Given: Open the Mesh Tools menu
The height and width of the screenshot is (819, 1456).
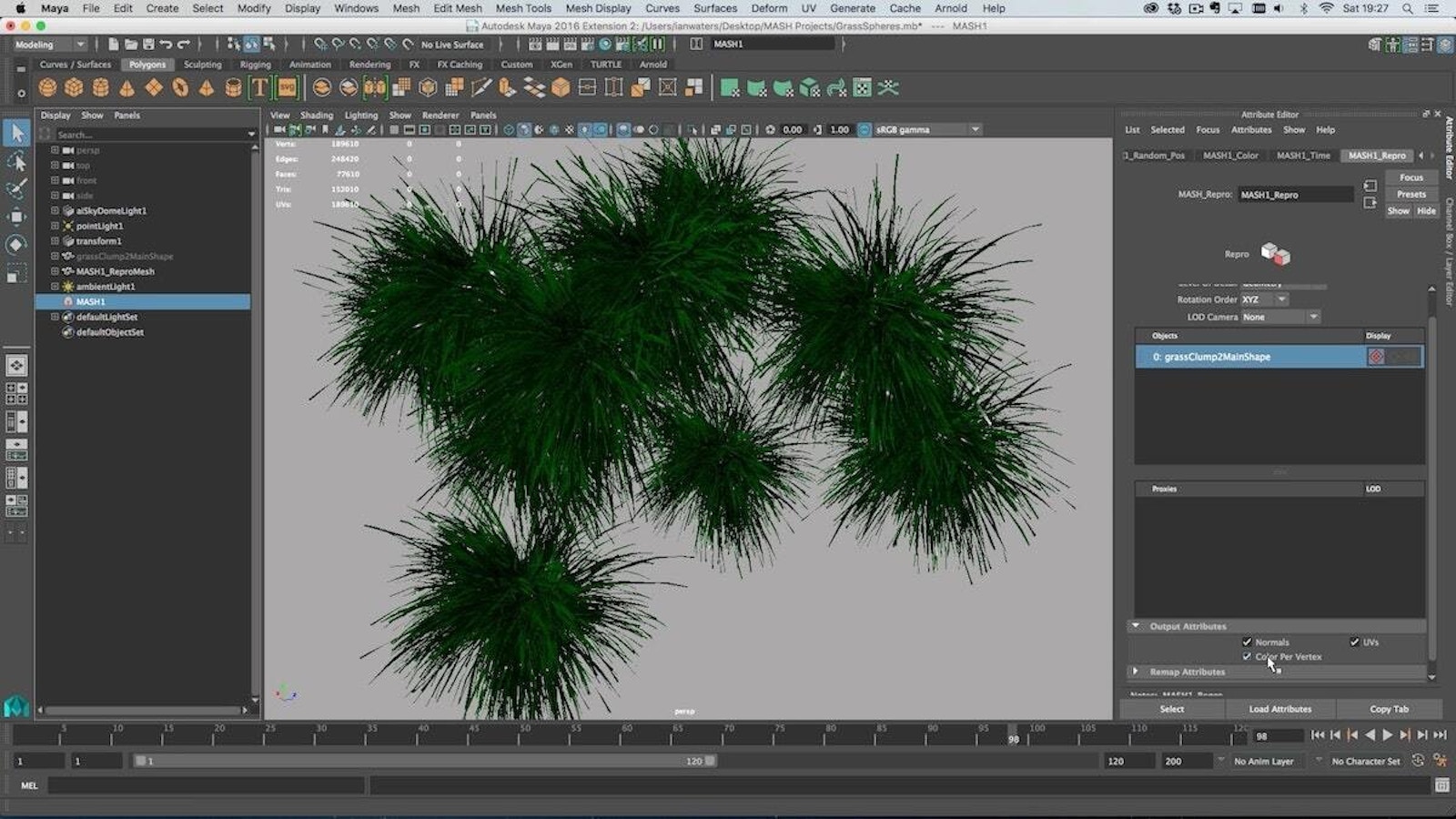Looking at the screenshot, I should 522,8.
